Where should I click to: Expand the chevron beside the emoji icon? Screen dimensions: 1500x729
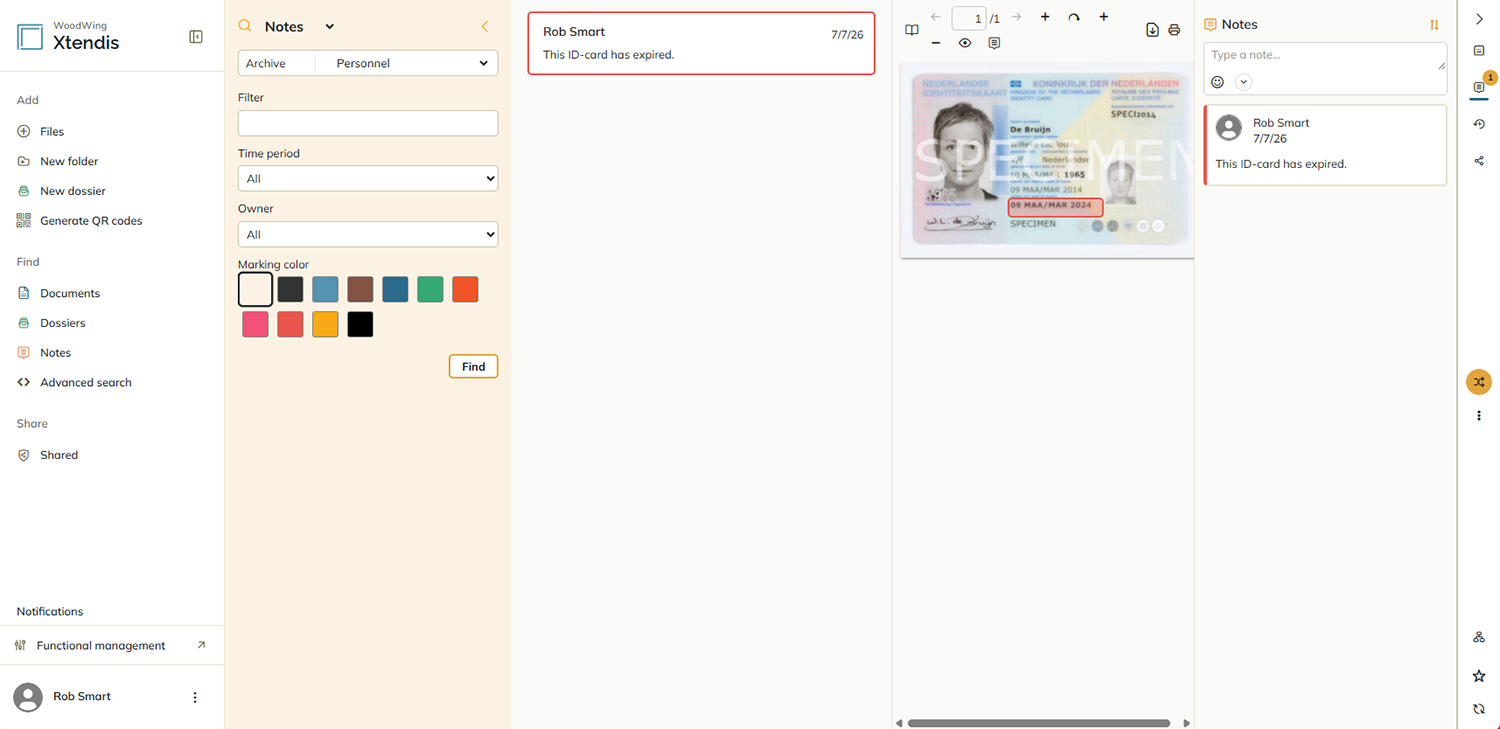(x=1244, y=82)
